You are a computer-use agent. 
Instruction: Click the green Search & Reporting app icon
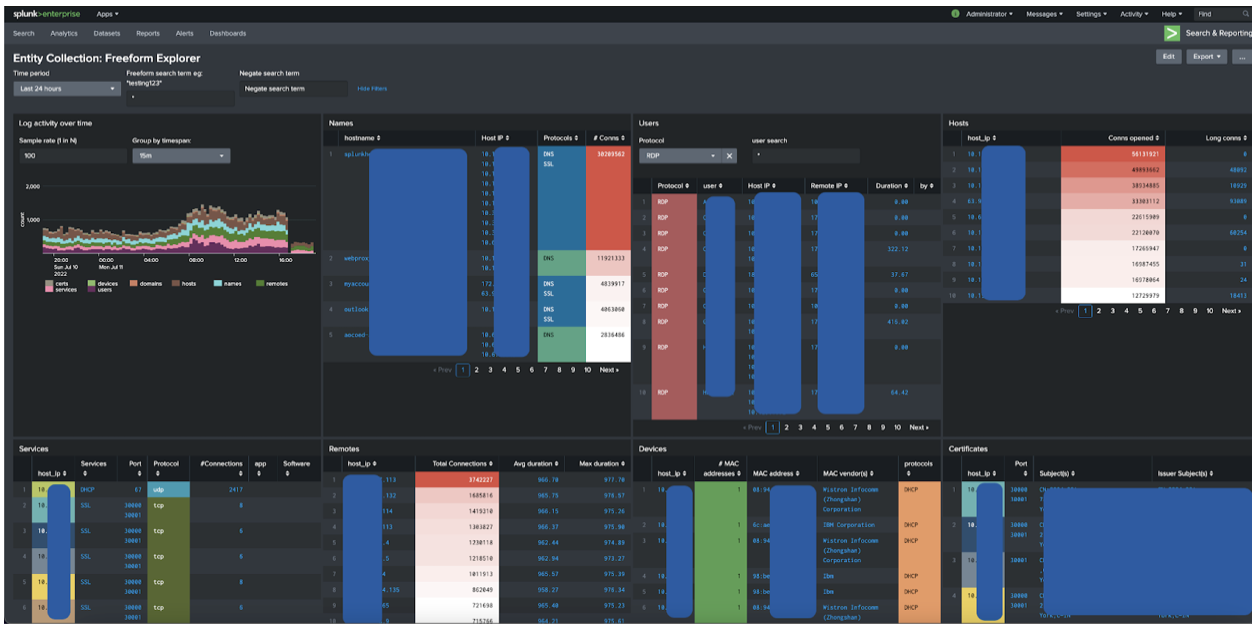(x=1171, y=33)
